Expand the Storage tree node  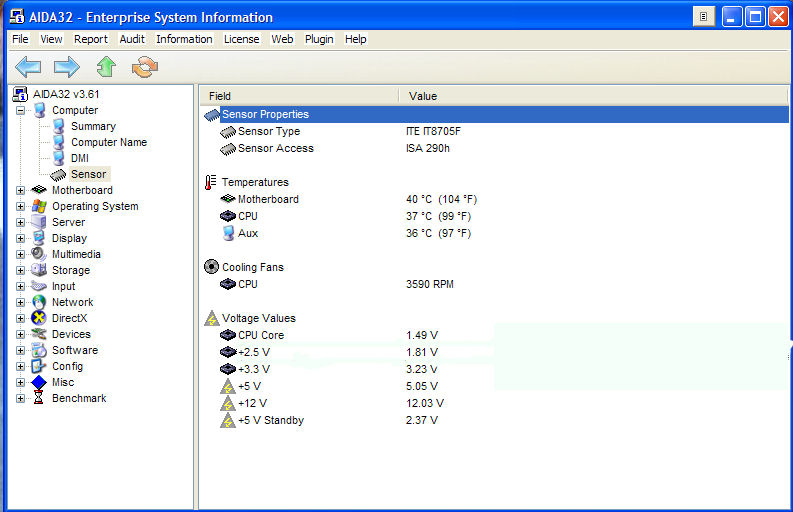(x=20, y=270)
